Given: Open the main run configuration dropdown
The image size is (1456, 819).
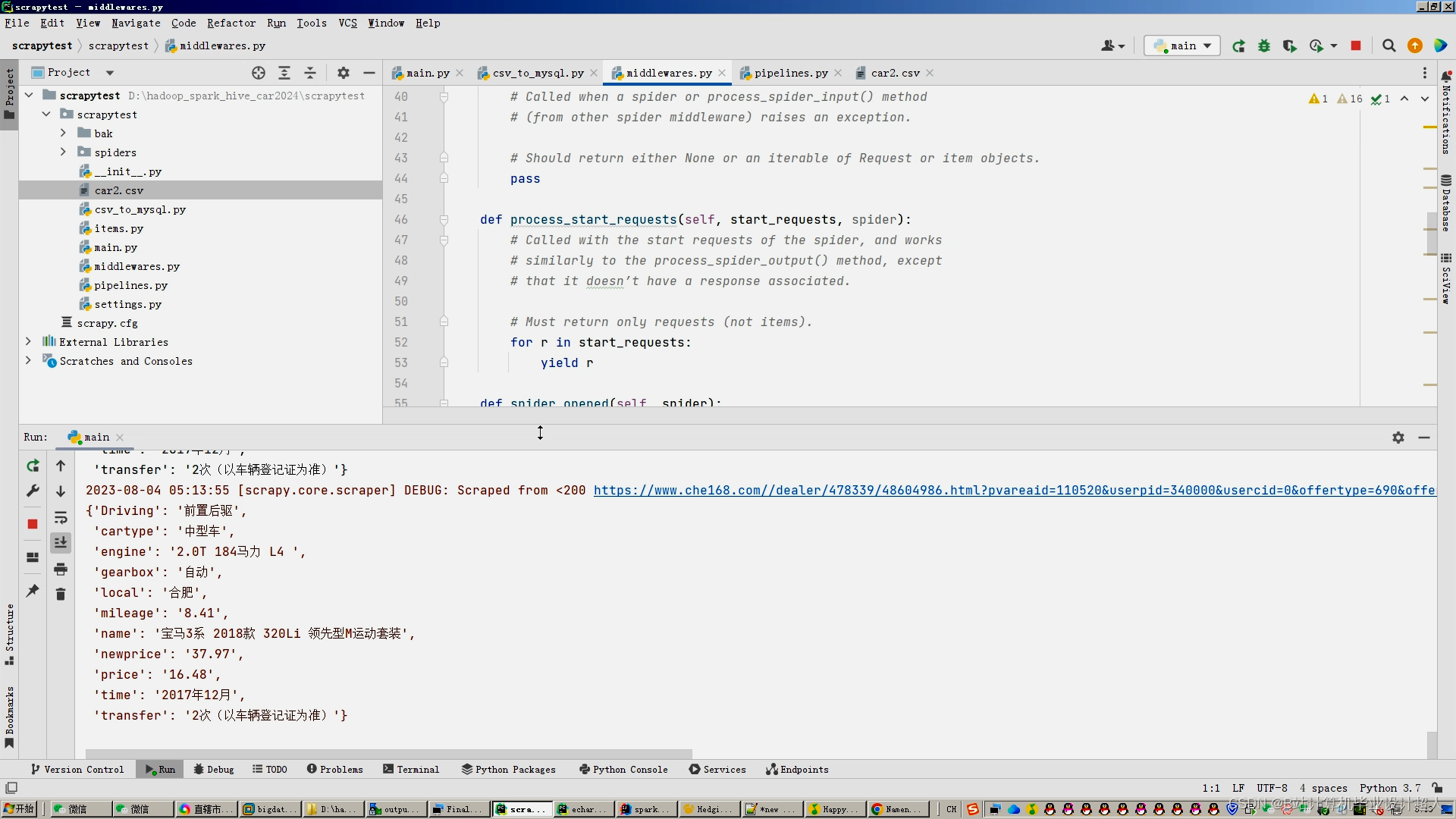Looking at the screenshot, I should tap(1182, 46).
